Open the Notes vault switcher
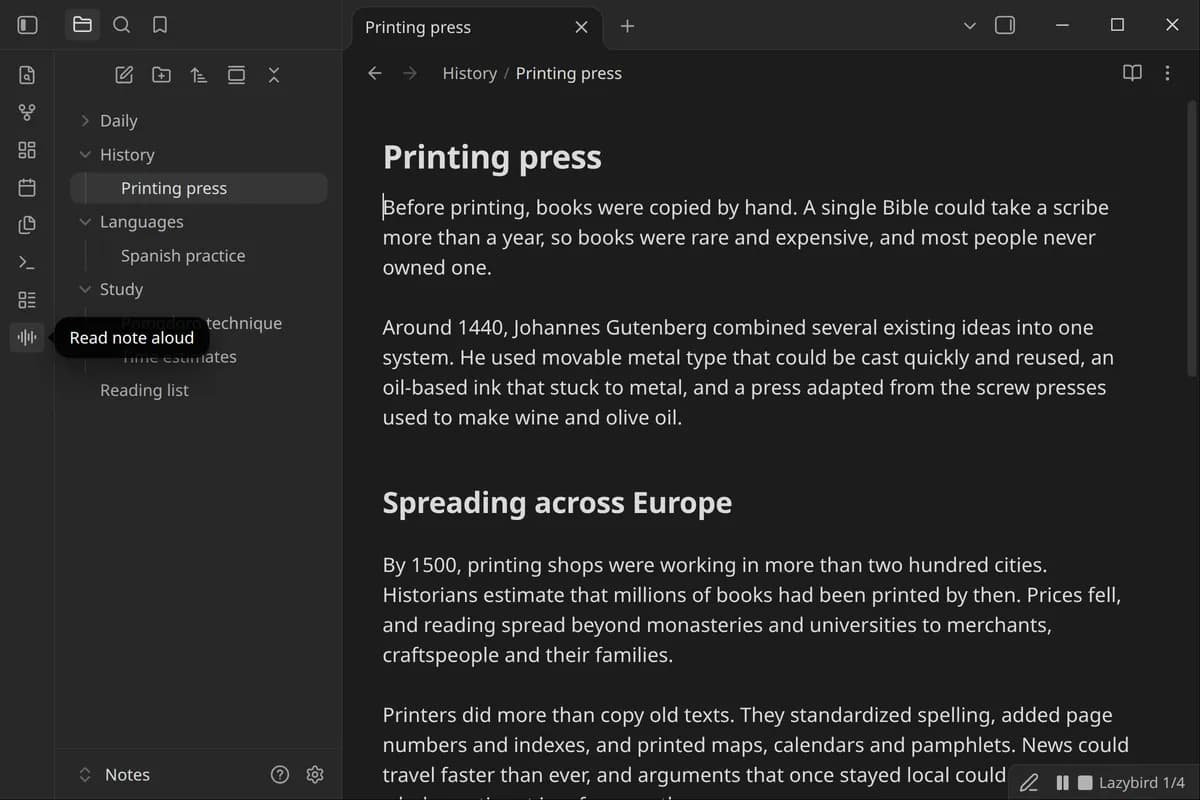This screenshot has height=800, width=1200. [x=114, y=775]
